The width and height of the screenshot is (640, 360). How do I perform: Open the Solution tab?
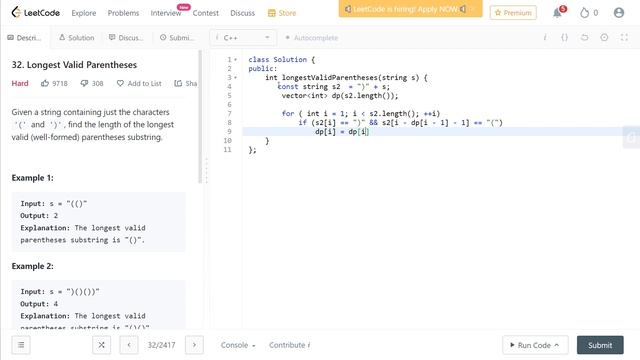point(77,38)
